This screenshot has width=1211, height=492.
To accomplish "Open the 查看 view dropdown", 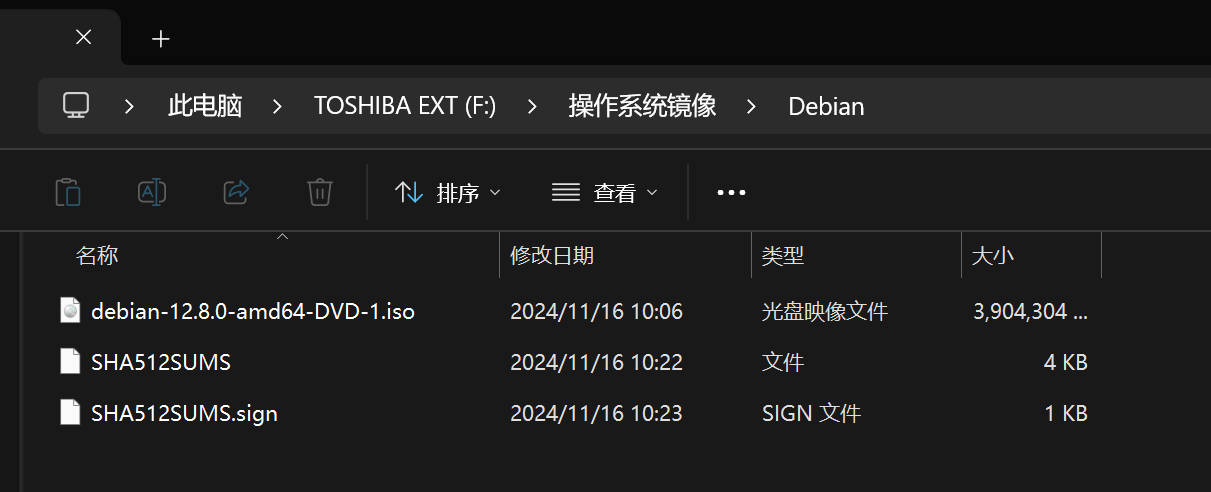I will click(x=605, y=193).
